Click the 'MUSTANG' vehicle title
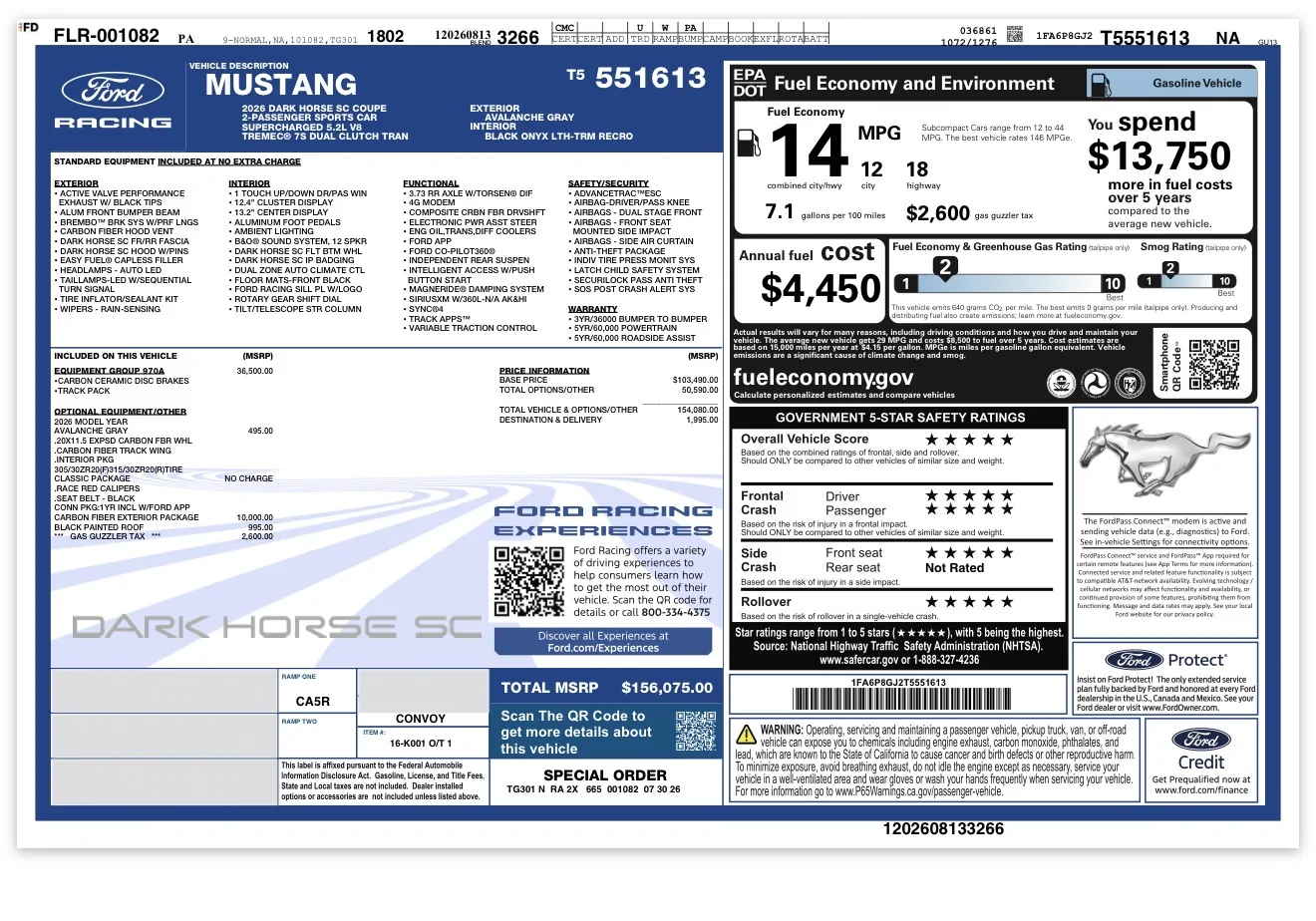The image size is (1316, 921). coord(280,86)
